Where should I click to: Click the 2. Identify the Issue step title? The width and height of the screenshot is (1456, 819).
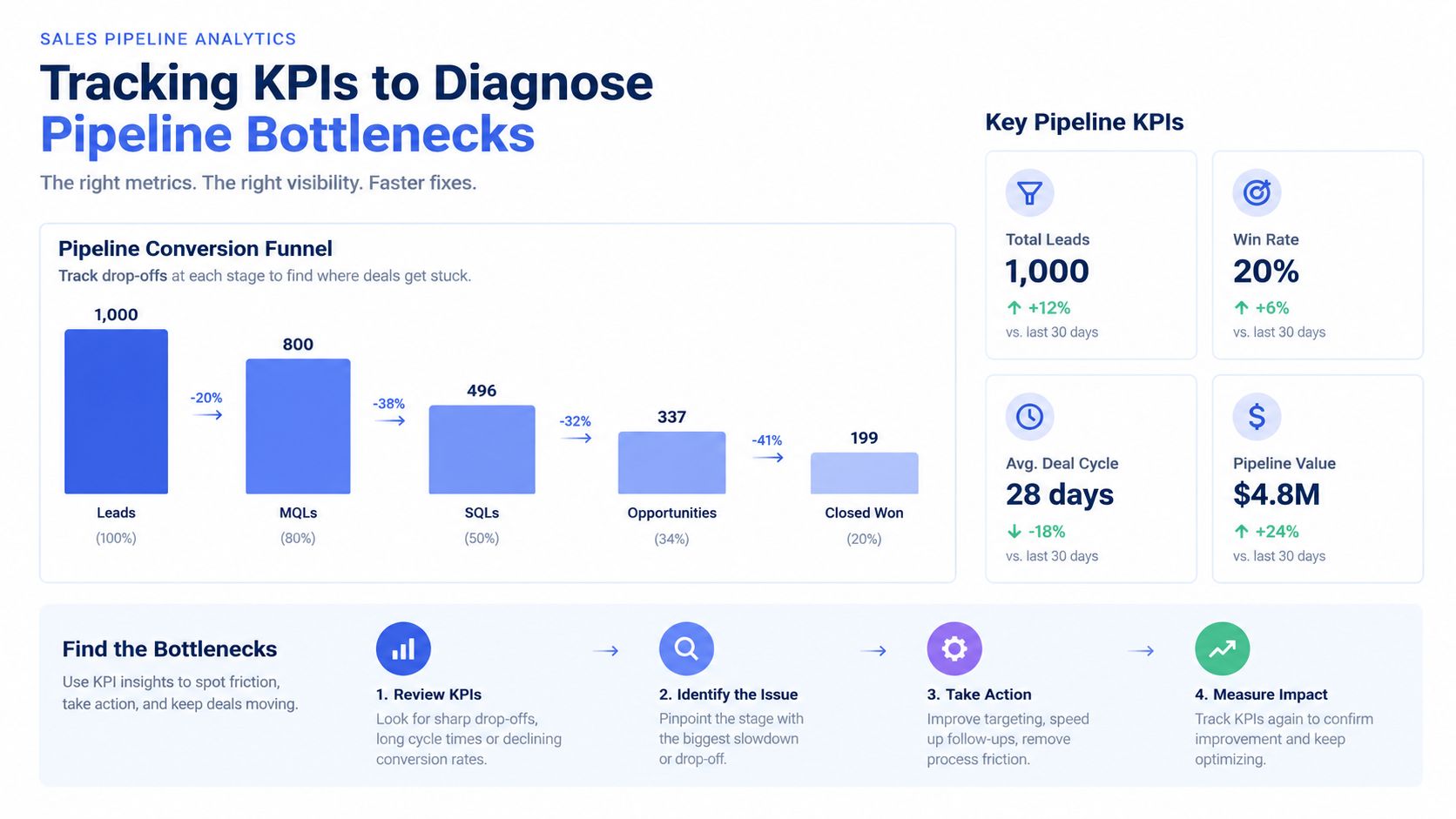click(728, 695)
